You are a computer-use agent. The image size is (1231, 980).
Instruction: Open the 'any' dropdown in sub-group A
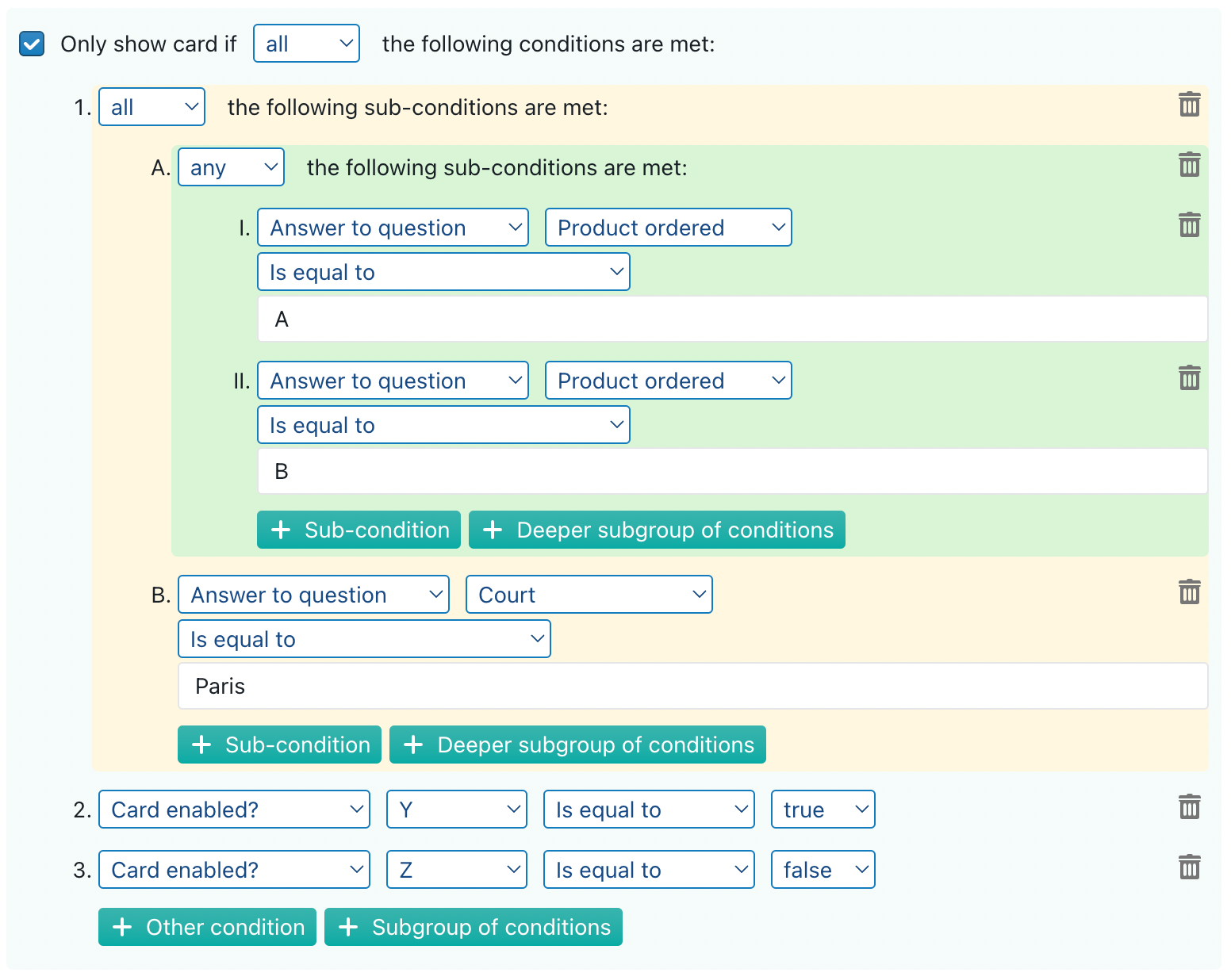(x=231, y=167)
